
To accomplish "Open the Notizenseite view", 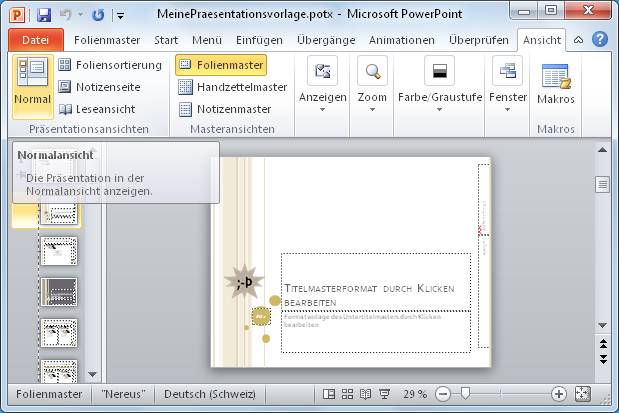I will tap(99, 87).
